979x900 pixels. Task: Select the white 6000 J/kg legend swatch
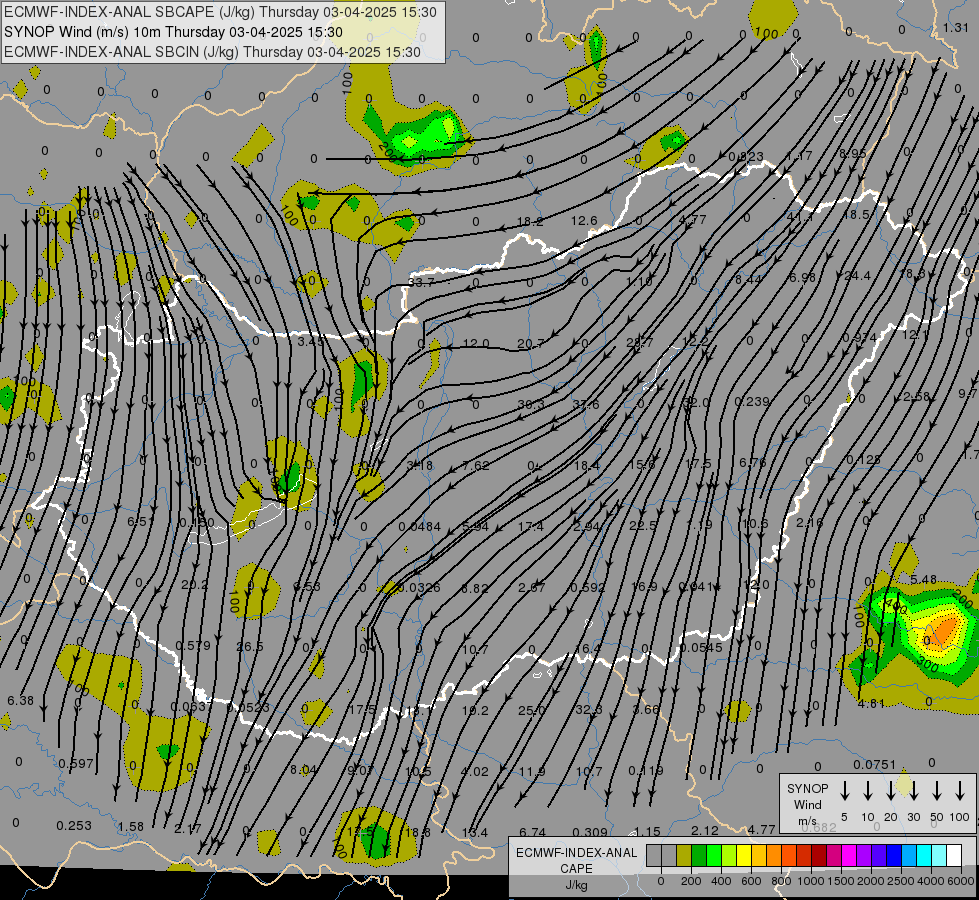point(953,856)
